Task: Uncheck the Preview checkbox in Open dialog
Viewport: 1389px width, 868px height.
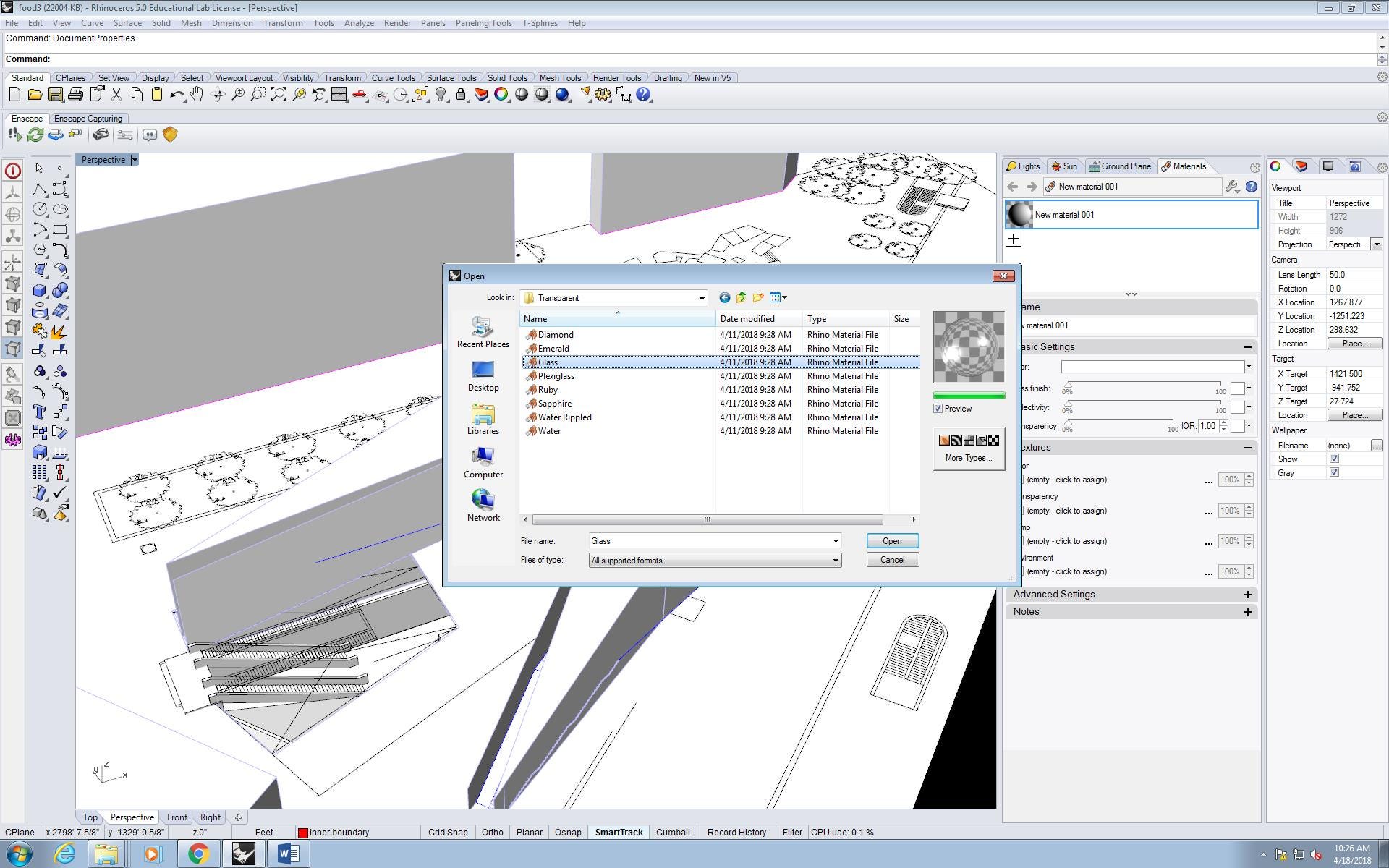Action: tap(938, 409)
